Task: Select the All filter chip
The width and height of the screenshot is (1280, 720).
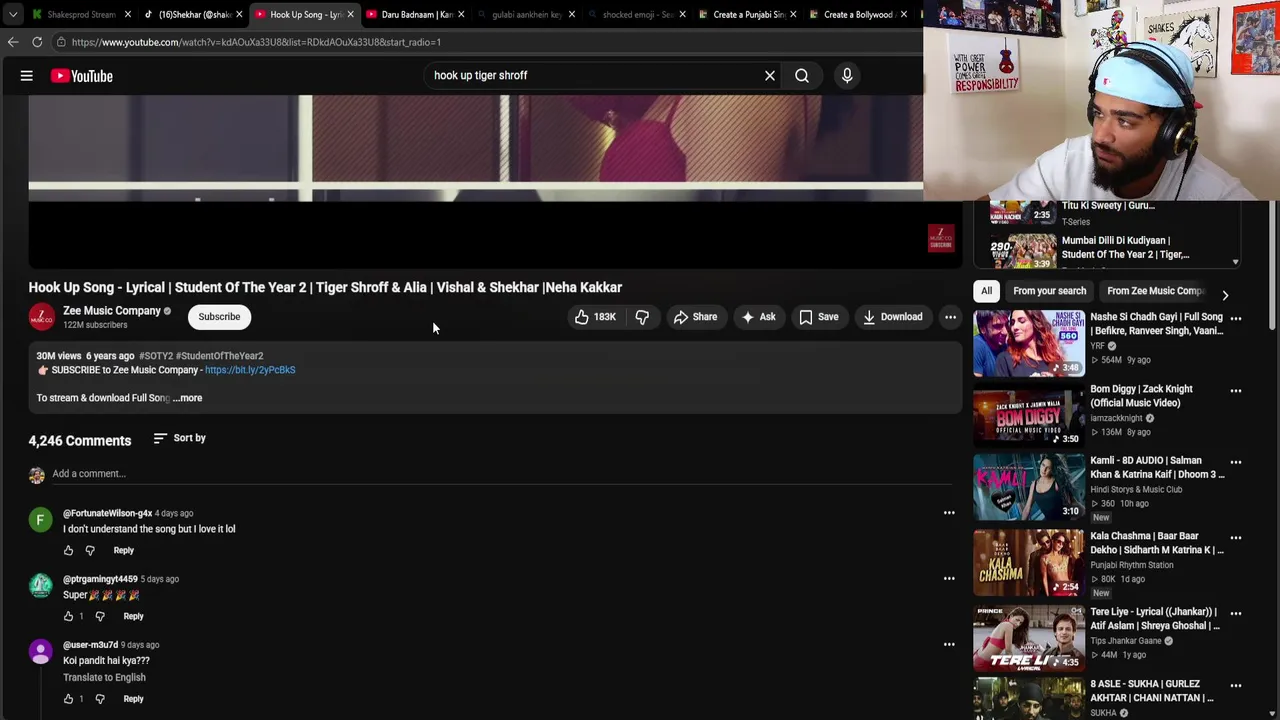Action: (x=986, y=291)
